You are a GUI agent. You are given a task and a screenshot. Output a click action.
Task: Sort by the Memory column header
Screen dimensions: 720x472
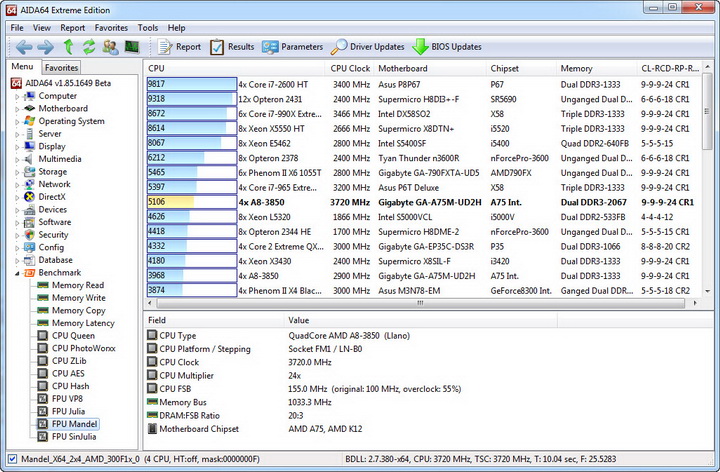pyautogui.click(x=596, y=68)
